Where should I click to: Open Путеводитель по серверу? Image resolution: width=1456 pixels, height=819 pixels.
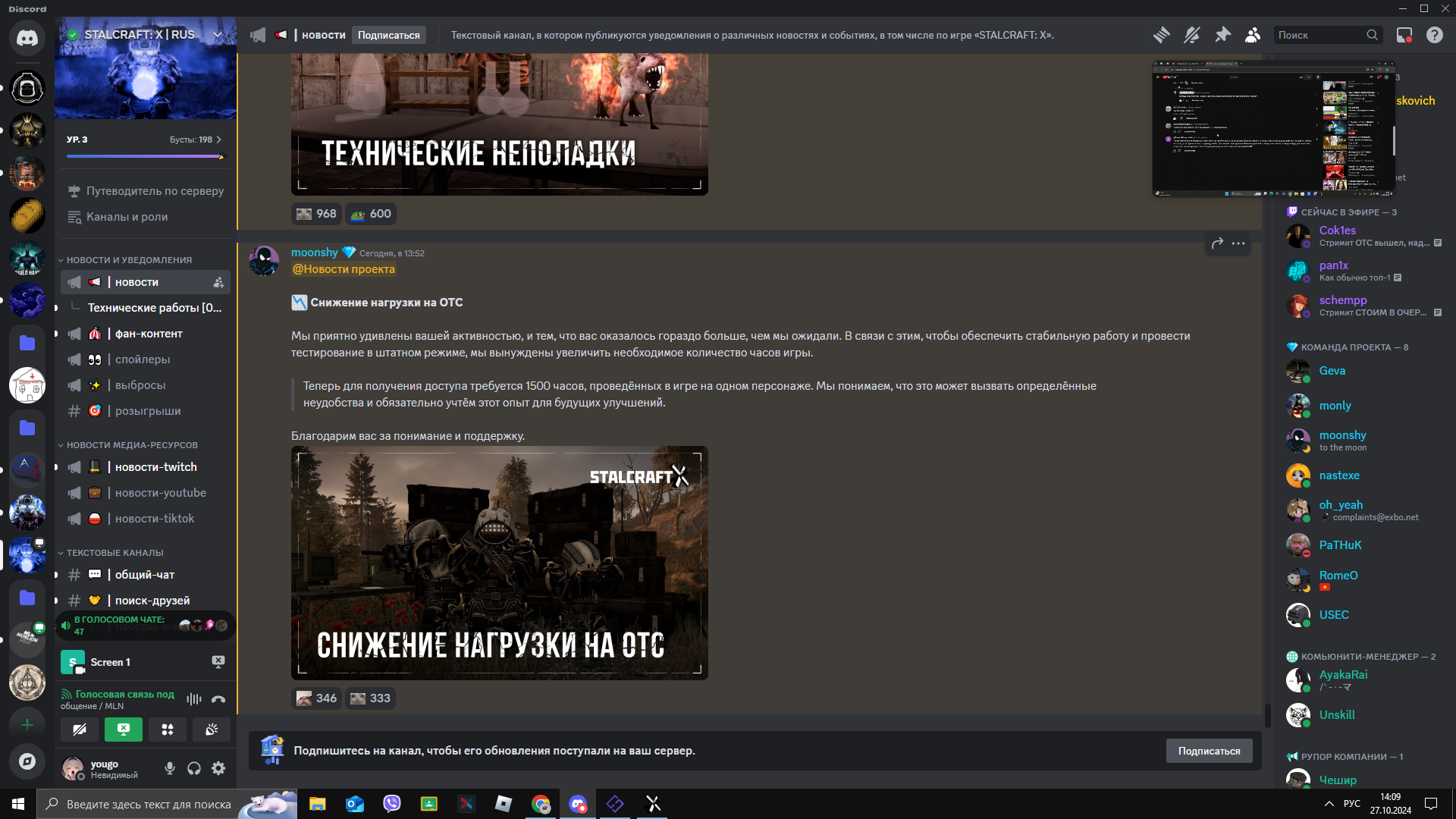pos(146,191)
